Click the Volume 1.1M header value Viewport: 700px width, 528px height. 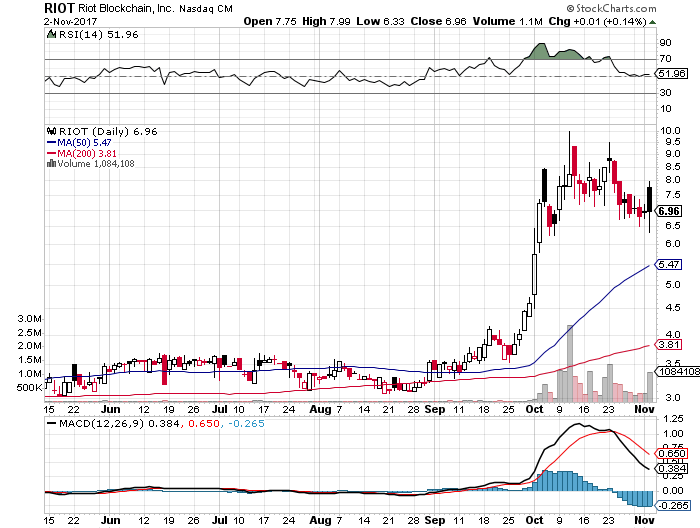[508, 21]
